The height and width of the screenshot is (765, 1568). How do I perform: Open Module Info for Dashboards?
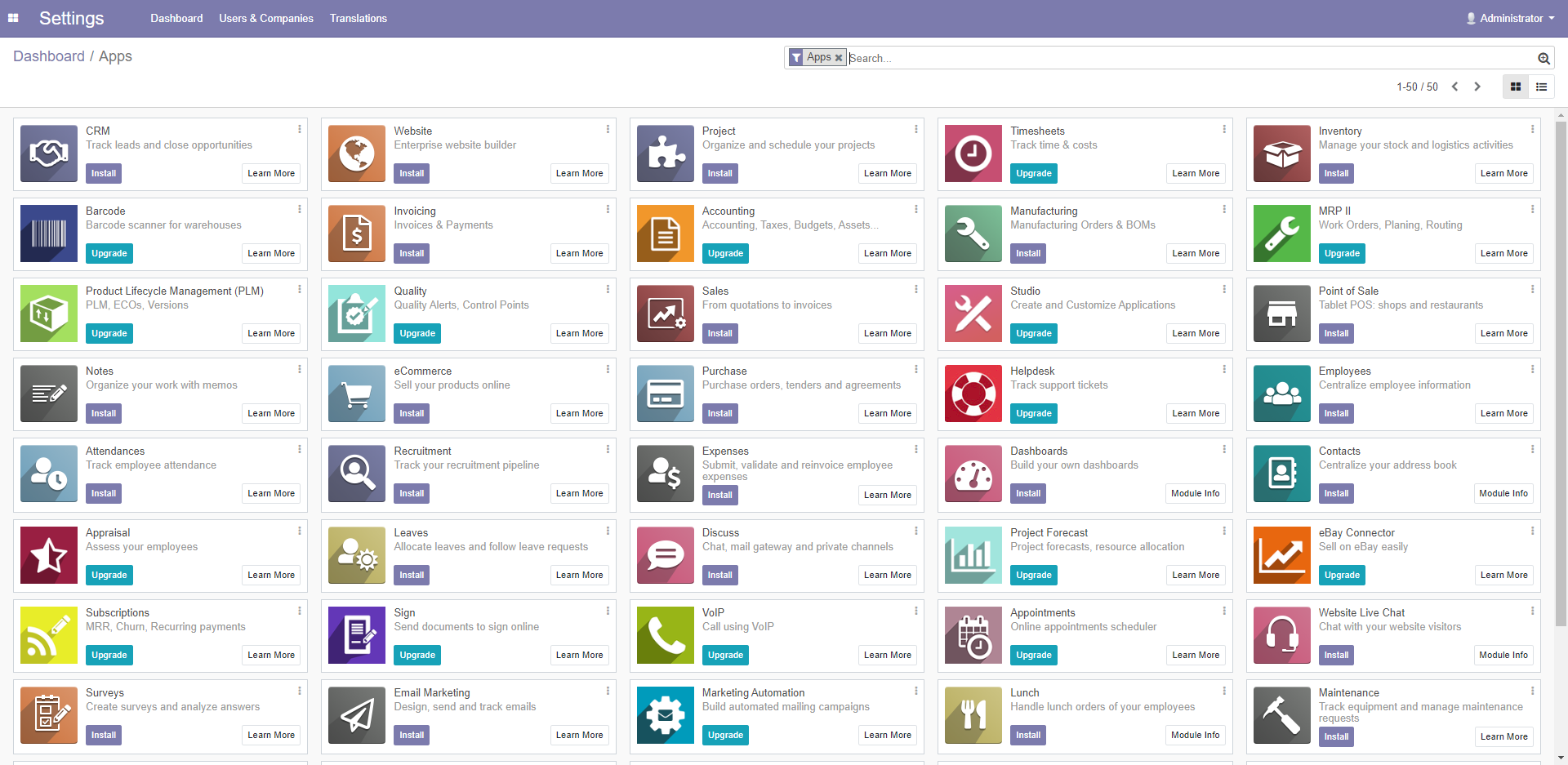1195,493
